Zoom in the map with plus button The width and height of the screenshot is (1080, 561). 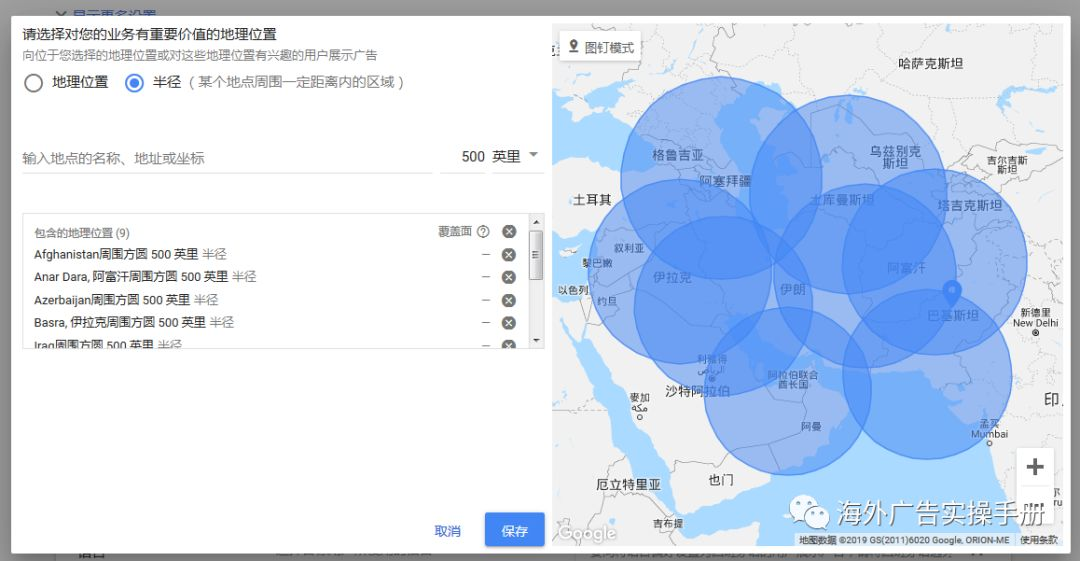pos(1035,467)
